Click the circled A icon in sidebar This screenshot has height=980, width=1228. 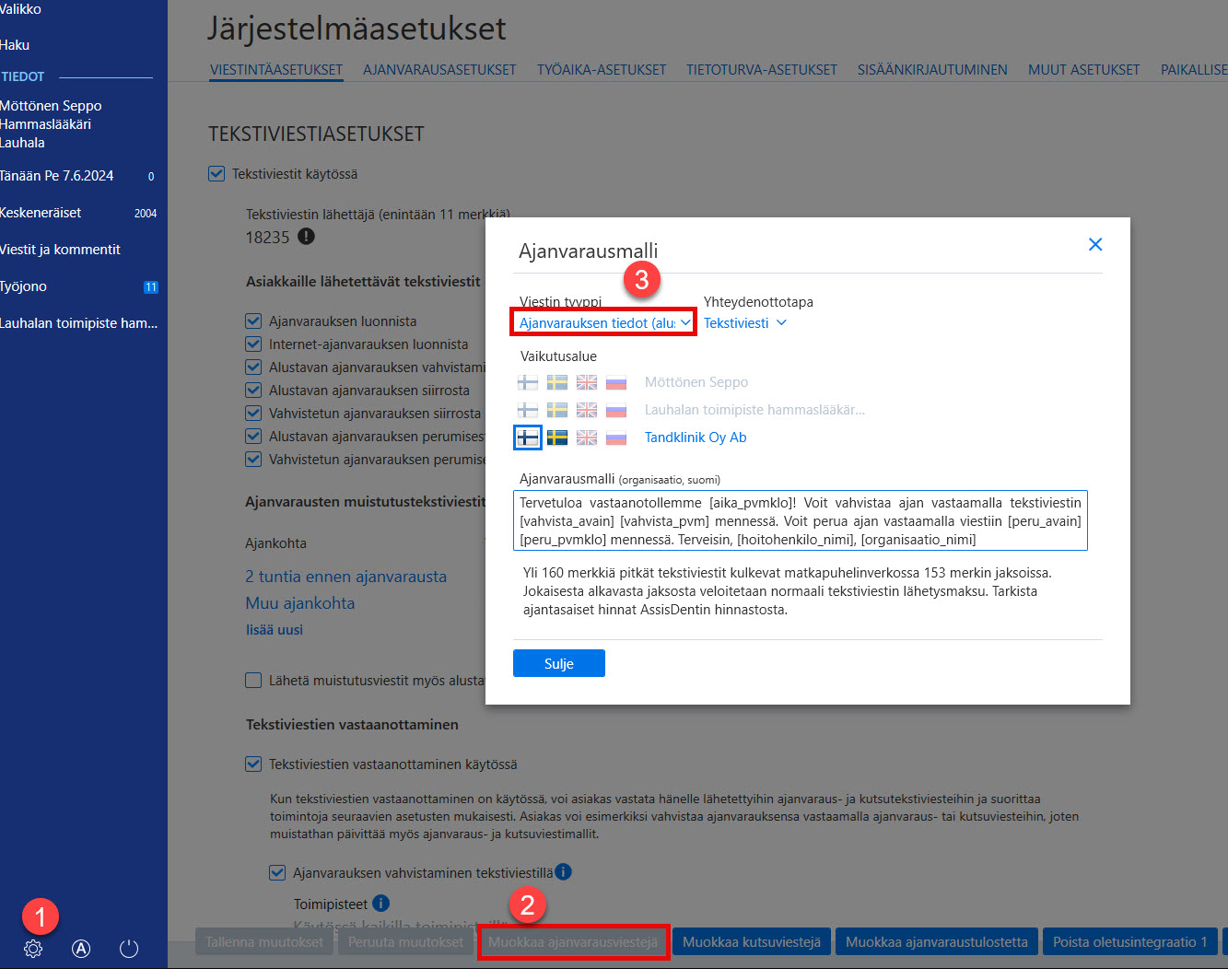pos(81,949)
